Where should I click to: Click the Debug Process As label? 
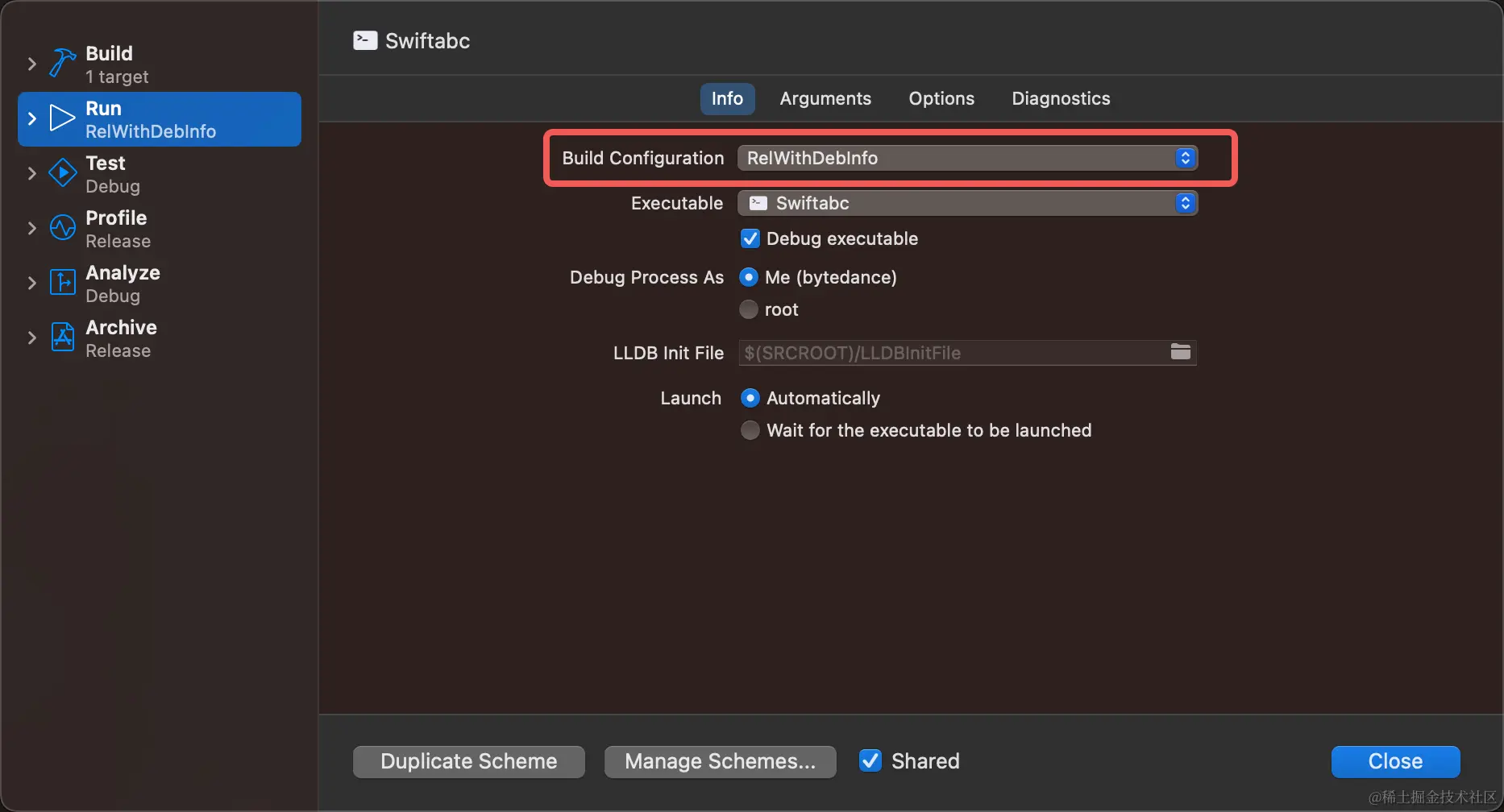tap(646, 277)
